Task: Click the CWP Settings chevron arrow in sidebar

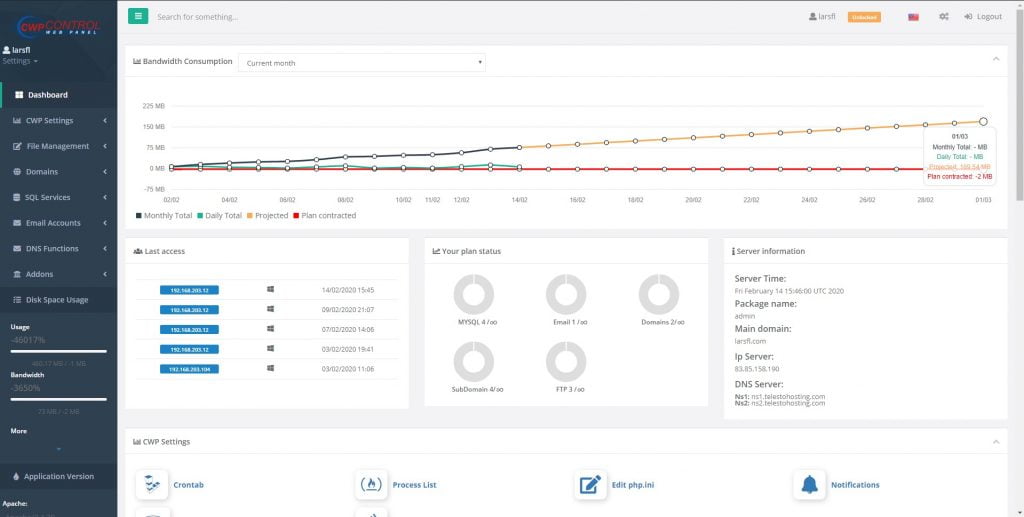Action: 104,120
